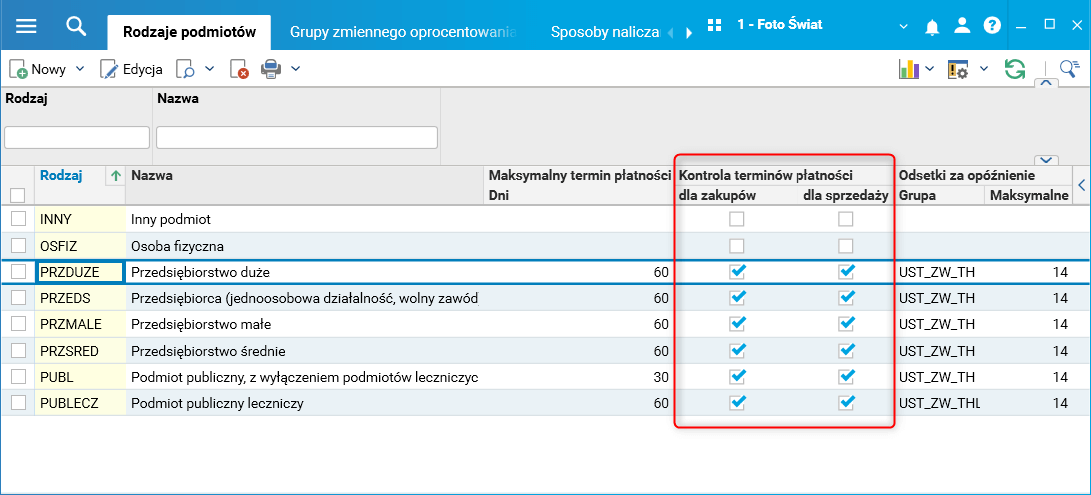Switch to Grupy zmiennego oprocentowania tab

coord(403,32)
